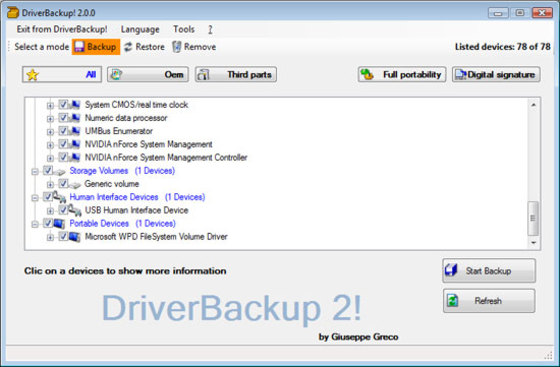Click the Start Backup button
Screen dimensions: 560x367
pyautogui.click(x=489, y=271)
